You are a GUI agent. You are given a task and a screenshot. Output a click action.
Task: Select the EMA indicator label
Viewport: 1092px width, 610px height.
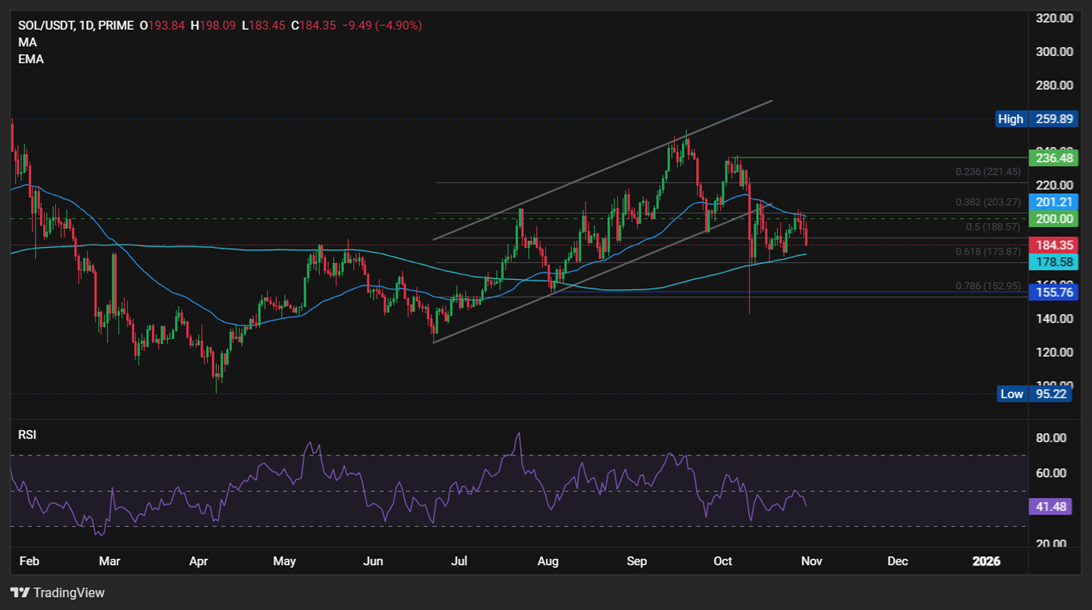[x=29, y=59]
